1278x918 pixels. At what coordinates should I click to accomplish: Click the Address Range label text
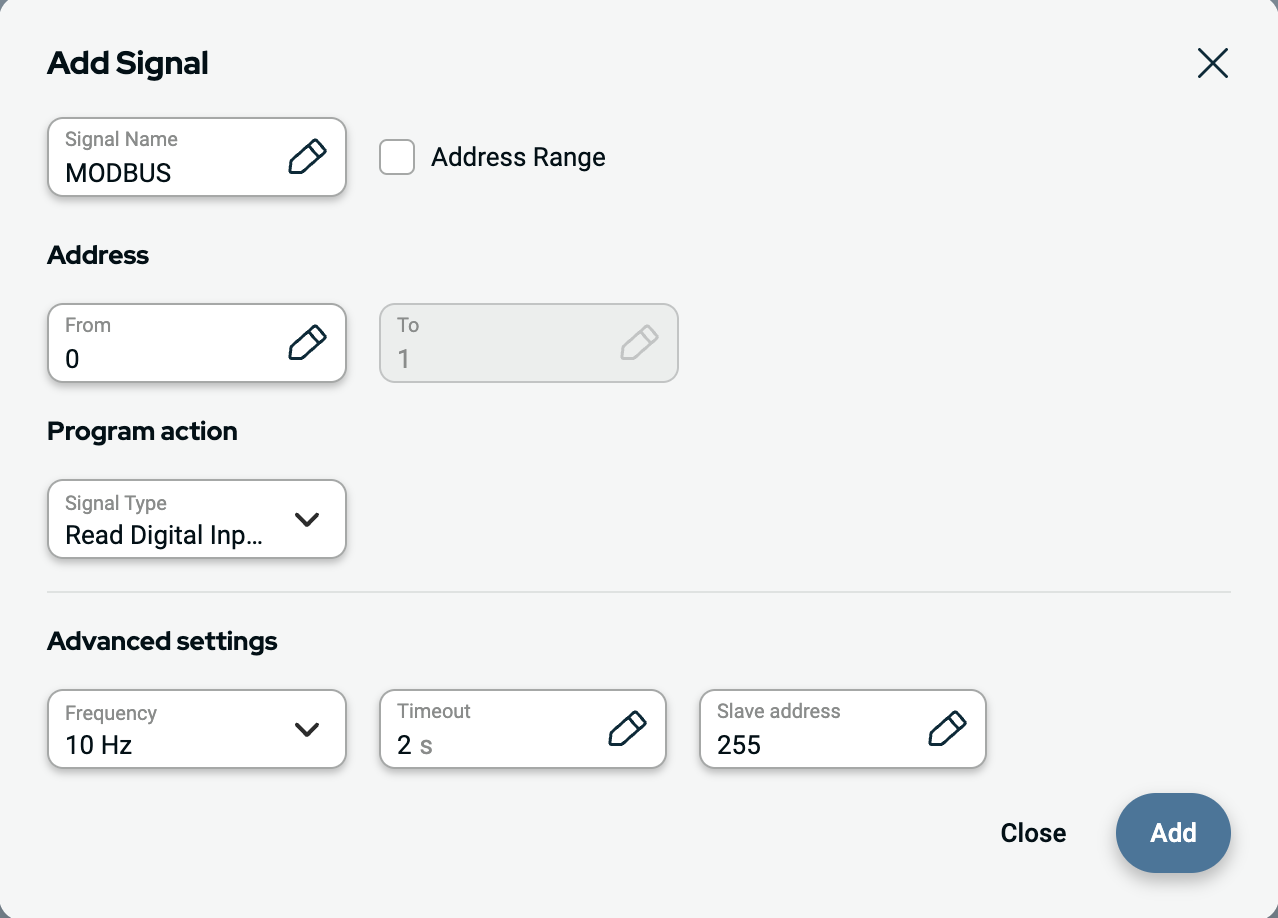tap(518, 158)
